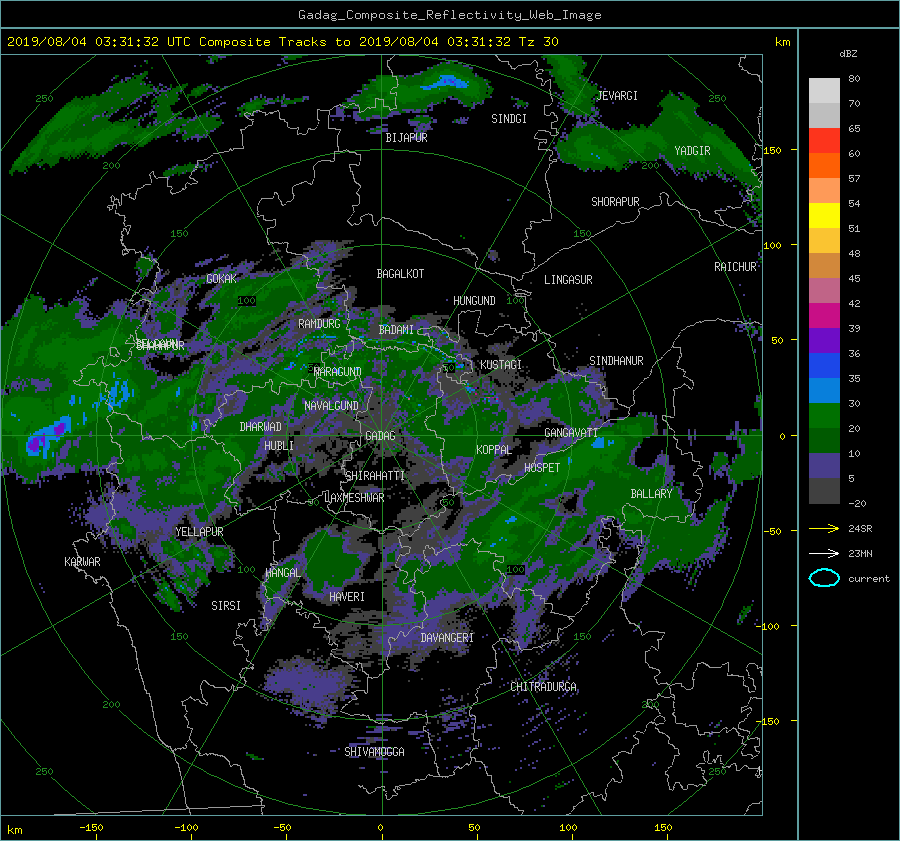Click the LAXMESHWAR city label
900x841 pixels.
tap(354, 498)
